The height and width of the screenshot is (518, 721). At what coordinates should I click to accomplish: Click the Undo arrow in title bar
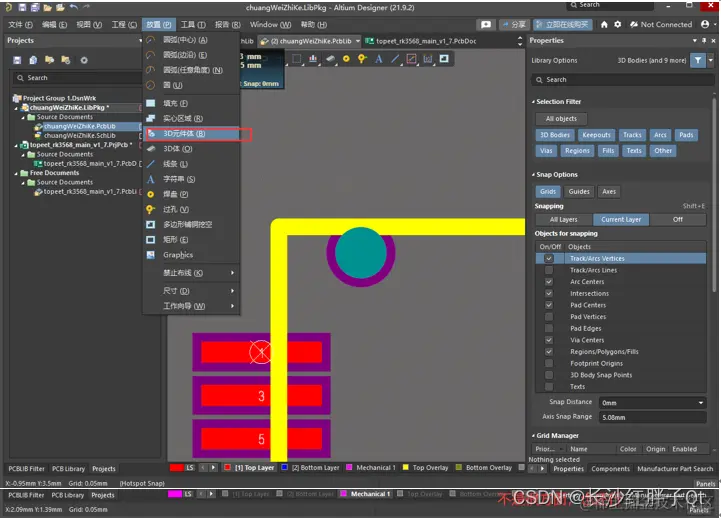point(74,7)
